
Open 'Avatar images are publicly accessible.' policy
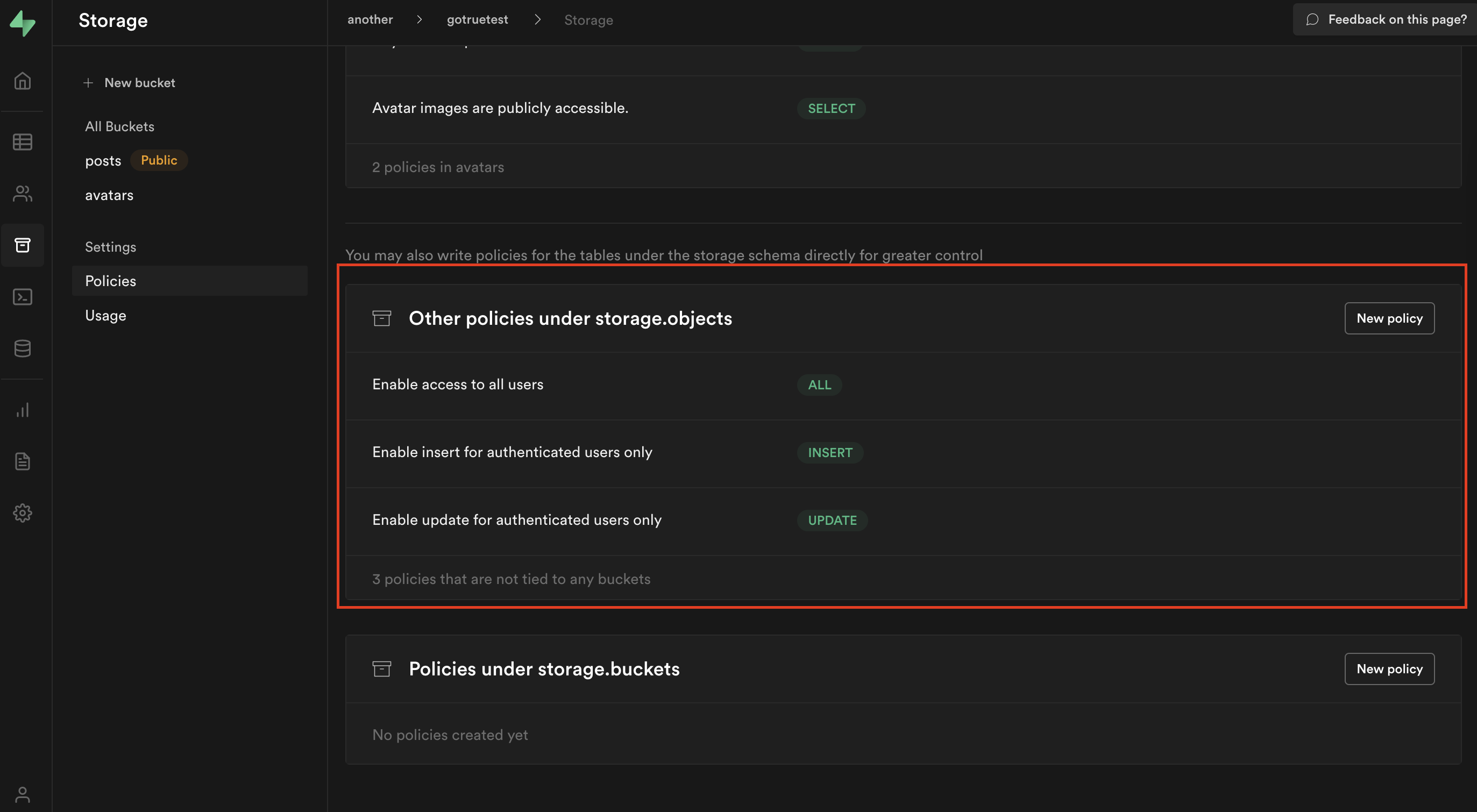[x=903, y=109]
